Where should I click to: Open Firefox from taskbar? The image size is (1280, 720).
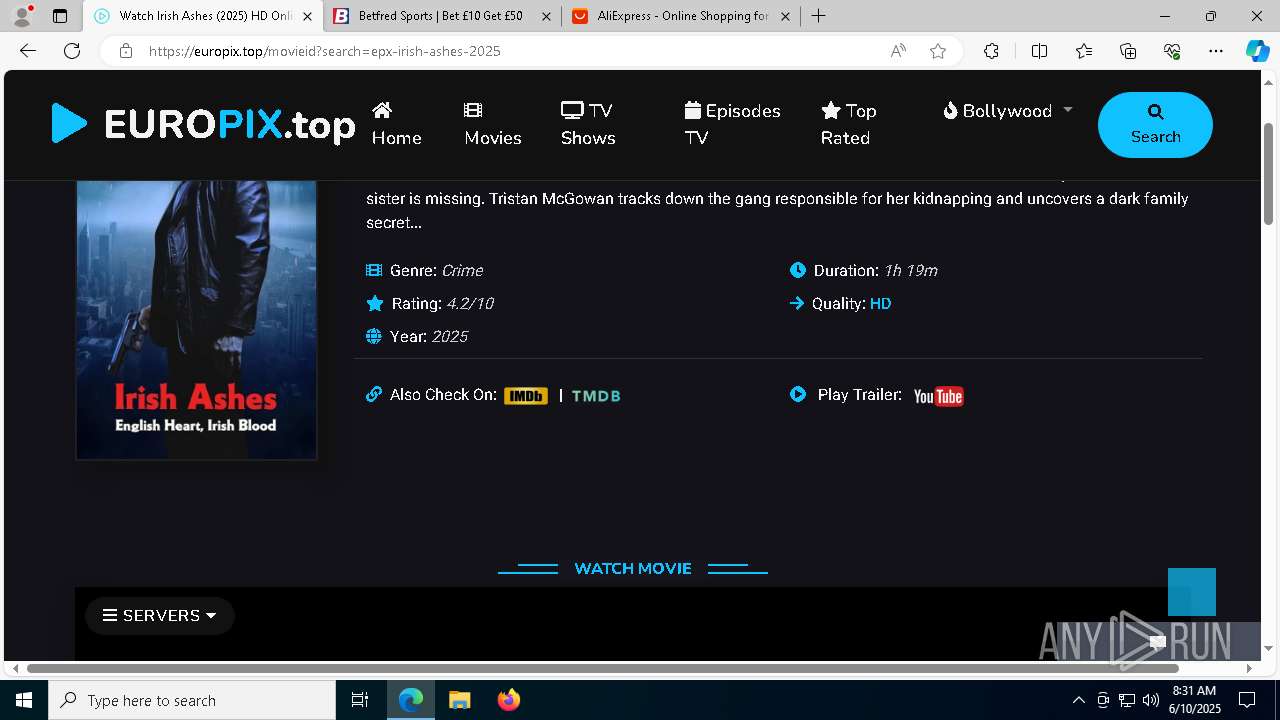click(508, 700)
